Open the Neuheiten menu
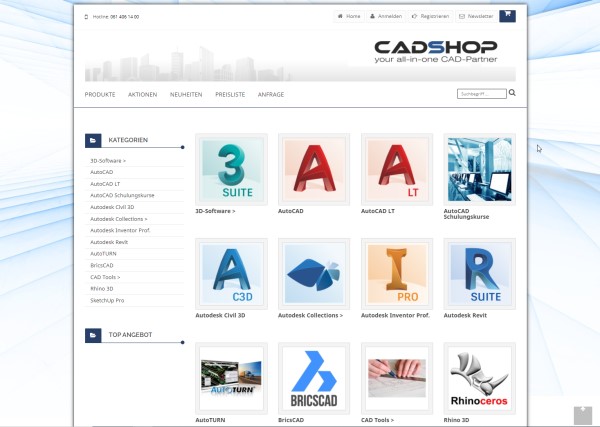The height and width of the screenshot is (427, 600). (x=186, y=95)
